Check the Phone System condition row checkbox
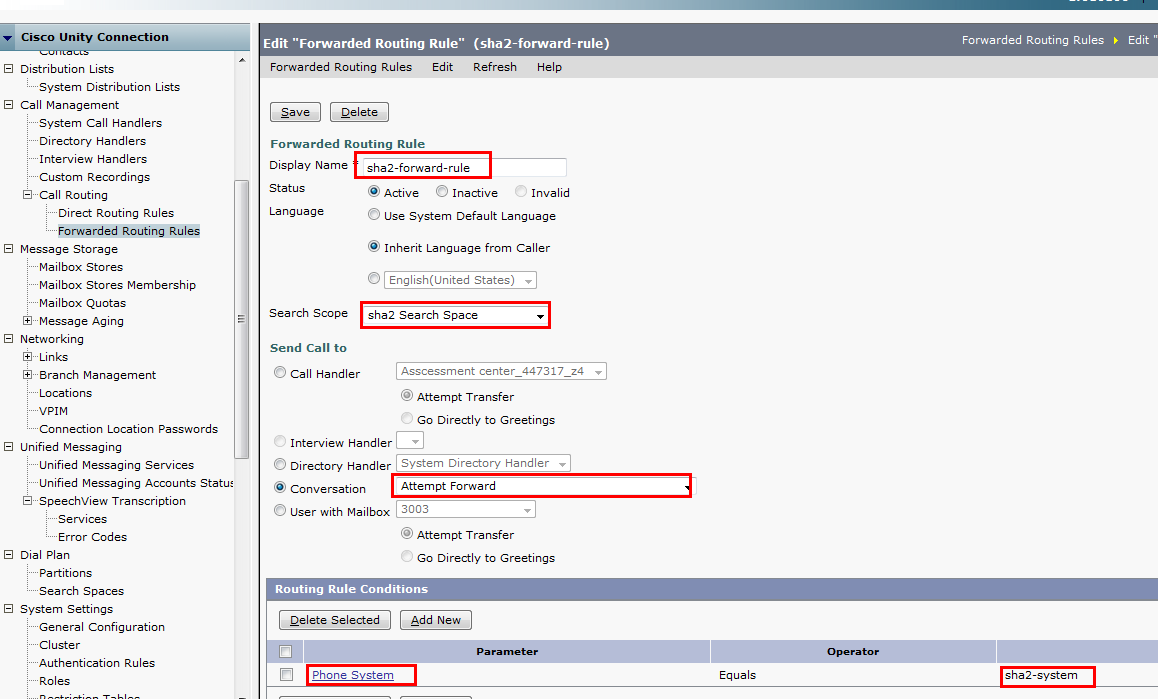Viewport: 1158px width, 699px height. pos(287,675)
